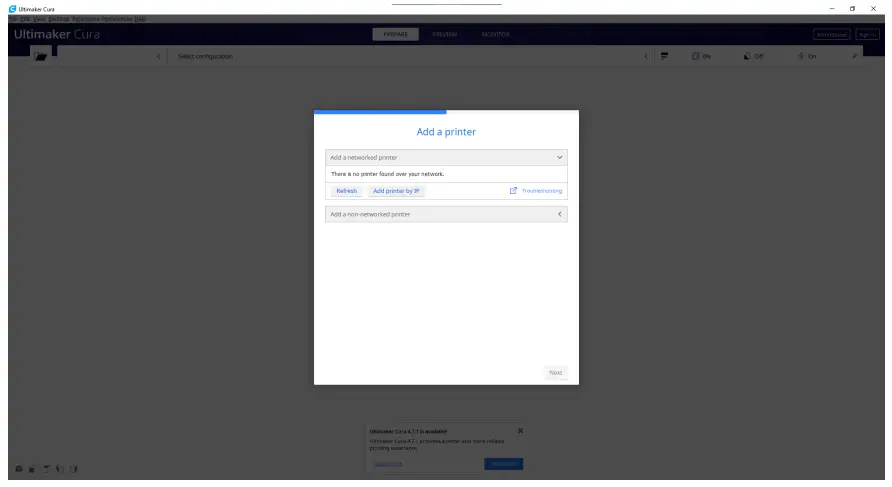Image resolution: width=892 pixels, height=487 pixels.
Task: Click the Ultimaker Cura title bar logo
Action: point(12,9)
